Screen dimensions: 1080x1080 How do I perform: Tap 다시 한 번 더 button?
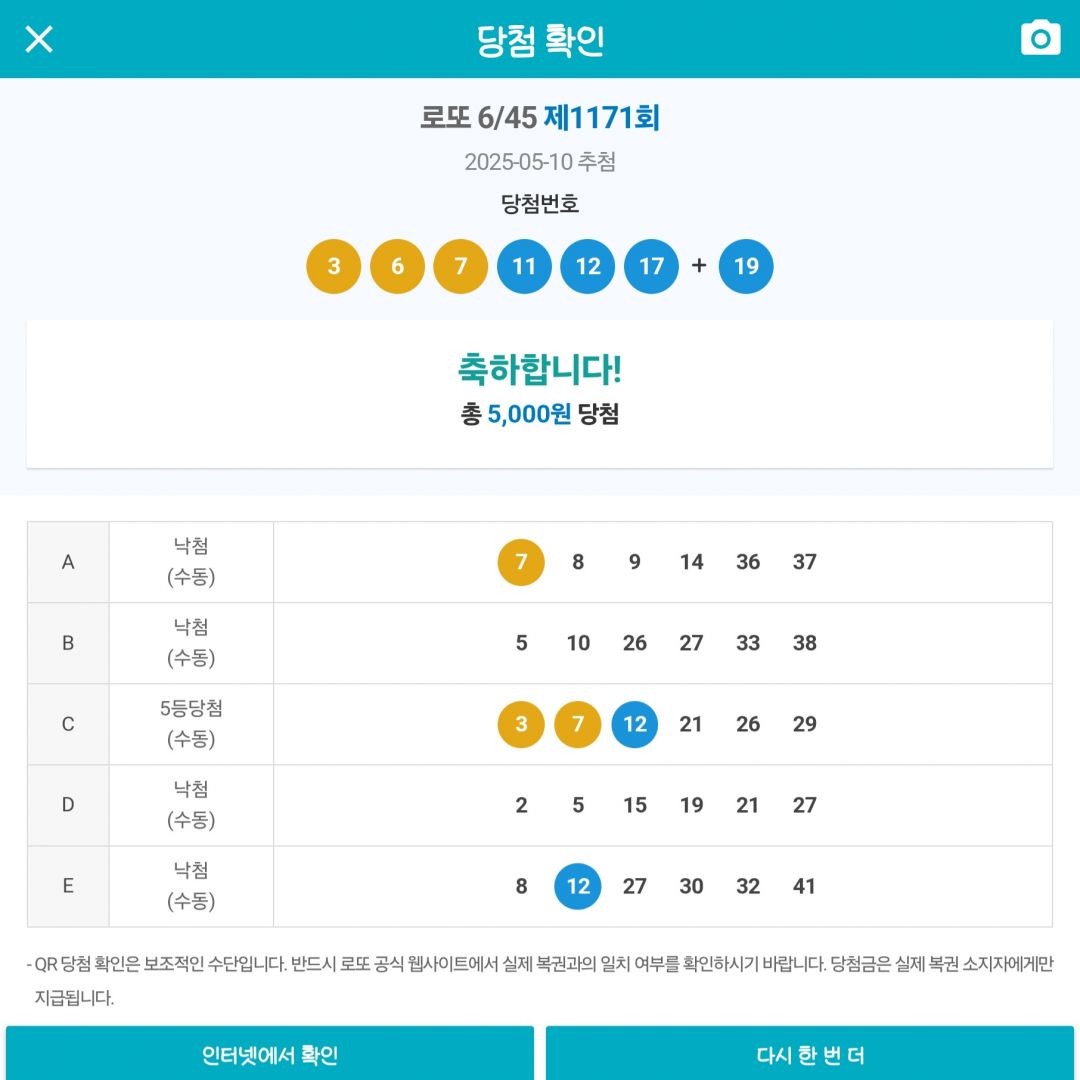(810, 1053)
